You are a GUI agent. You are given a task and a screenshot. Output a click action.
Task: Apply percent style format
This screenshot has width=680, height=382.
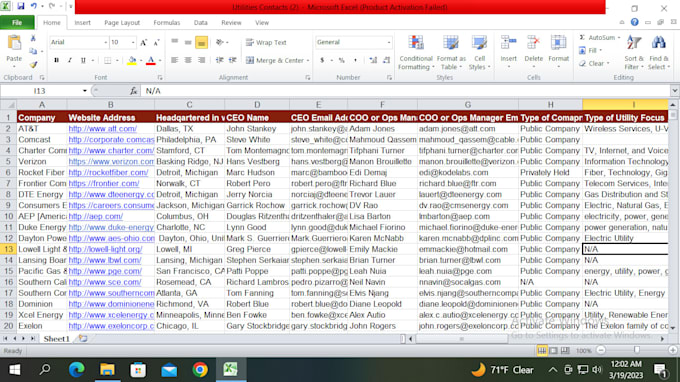point(342,60)
